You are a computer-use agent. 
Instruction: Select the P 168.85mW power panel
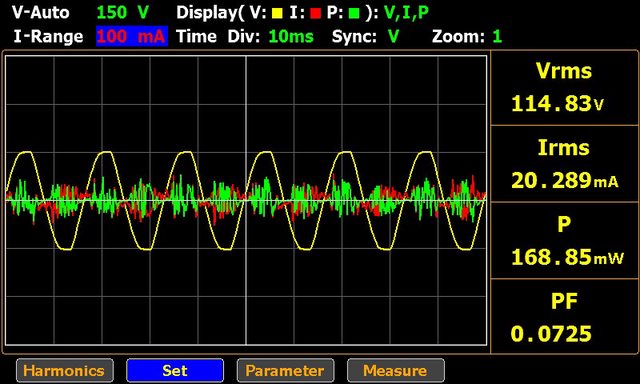point(564,240)
